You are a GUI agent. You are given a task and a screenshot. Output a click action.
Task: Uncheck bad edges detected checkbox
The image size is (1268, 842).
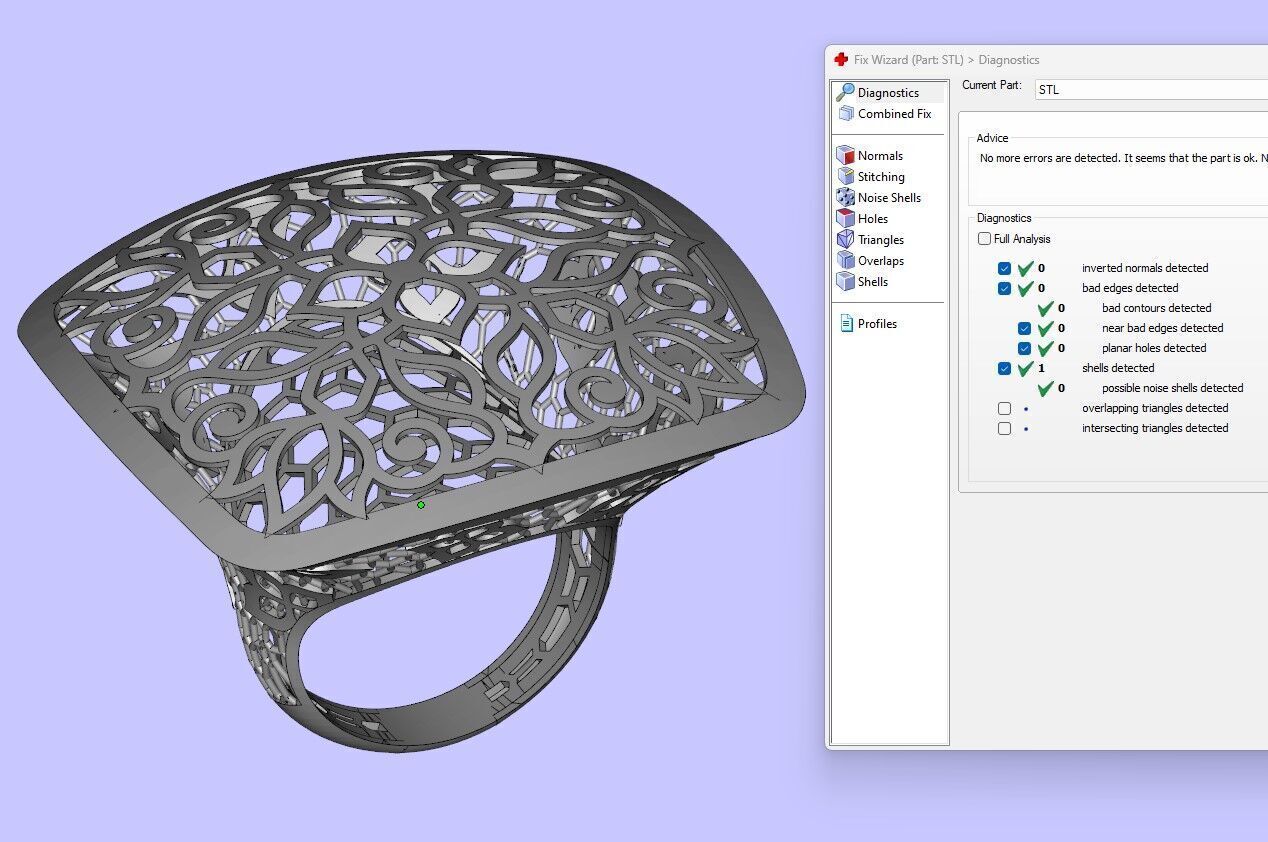click(x=1005, y=289)
